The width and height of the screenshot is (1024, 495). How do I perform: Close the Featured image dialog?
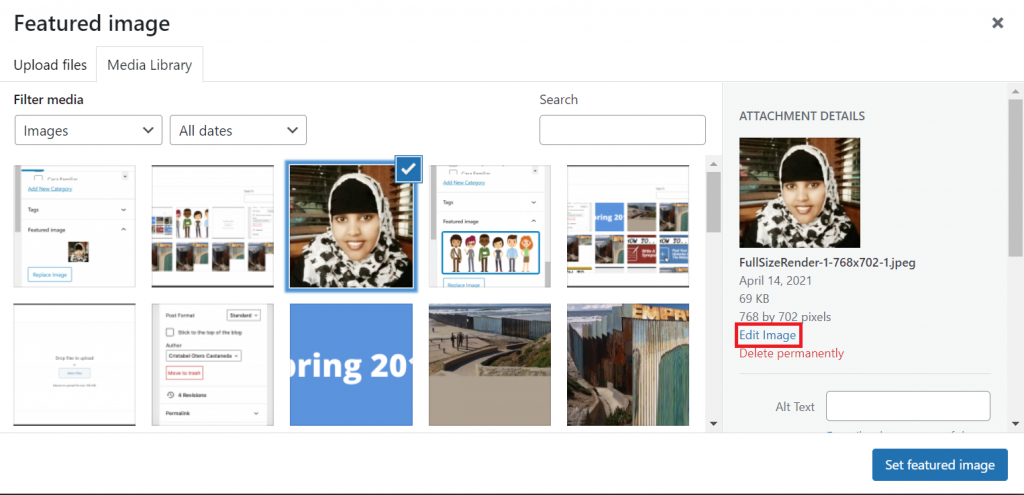(997, 24)
